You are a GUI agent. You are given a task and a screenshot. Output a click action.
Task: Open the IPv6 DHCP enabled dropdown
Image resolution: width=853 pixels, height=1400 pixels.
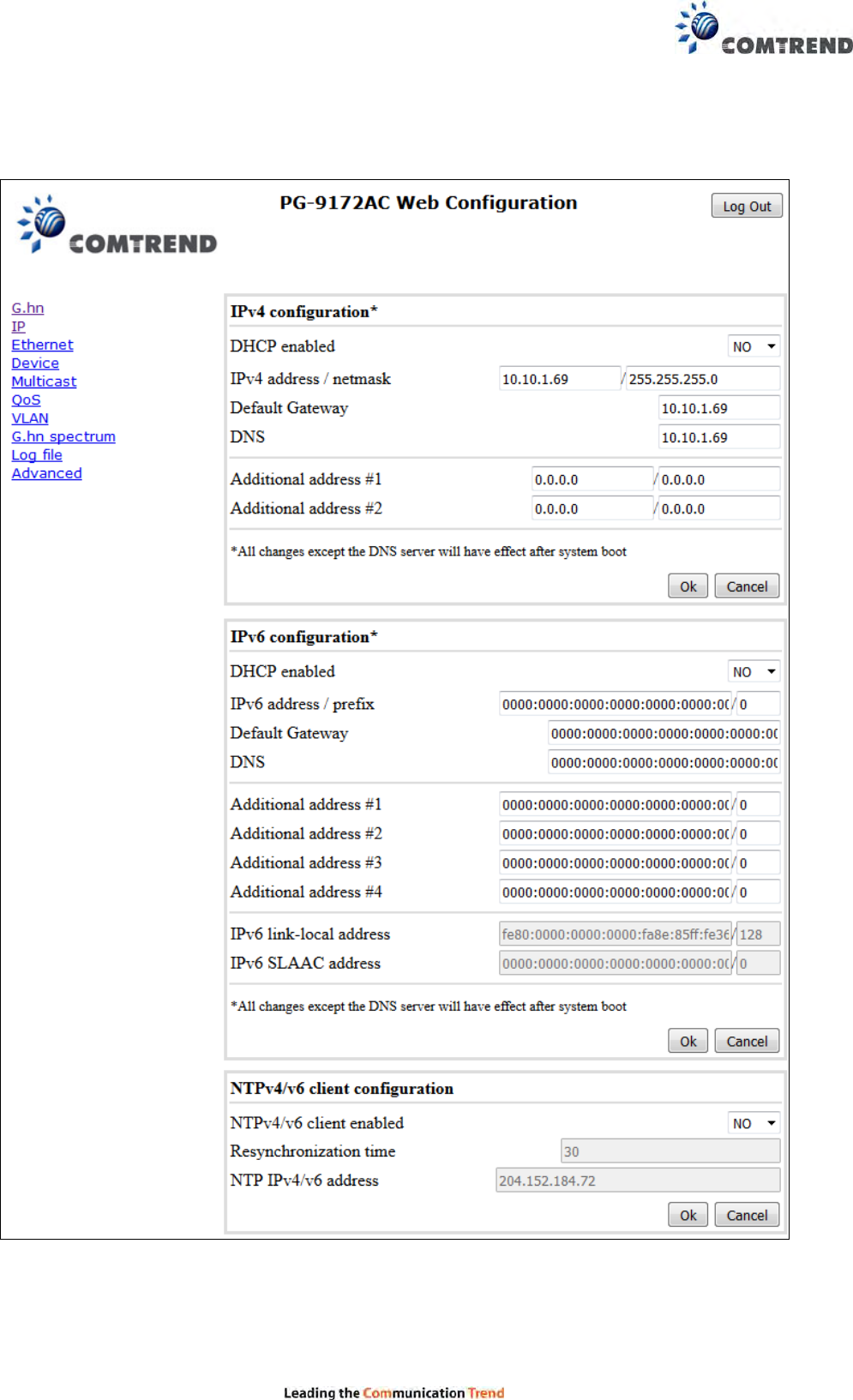click(x=754, y=671)
